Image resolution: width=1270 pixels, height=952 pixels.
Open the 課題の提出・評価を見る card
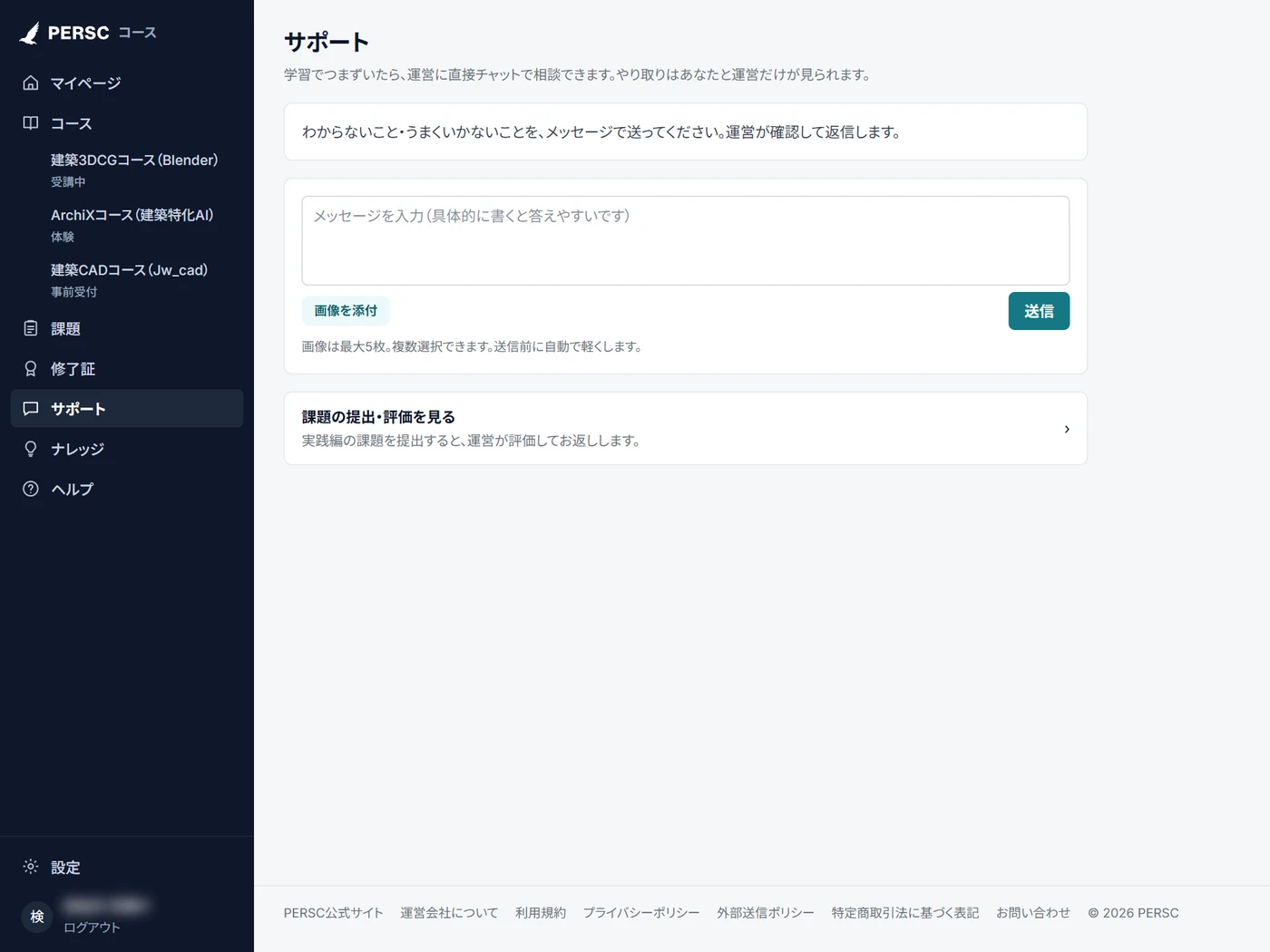pyautogui.click(x=685, y=429)
